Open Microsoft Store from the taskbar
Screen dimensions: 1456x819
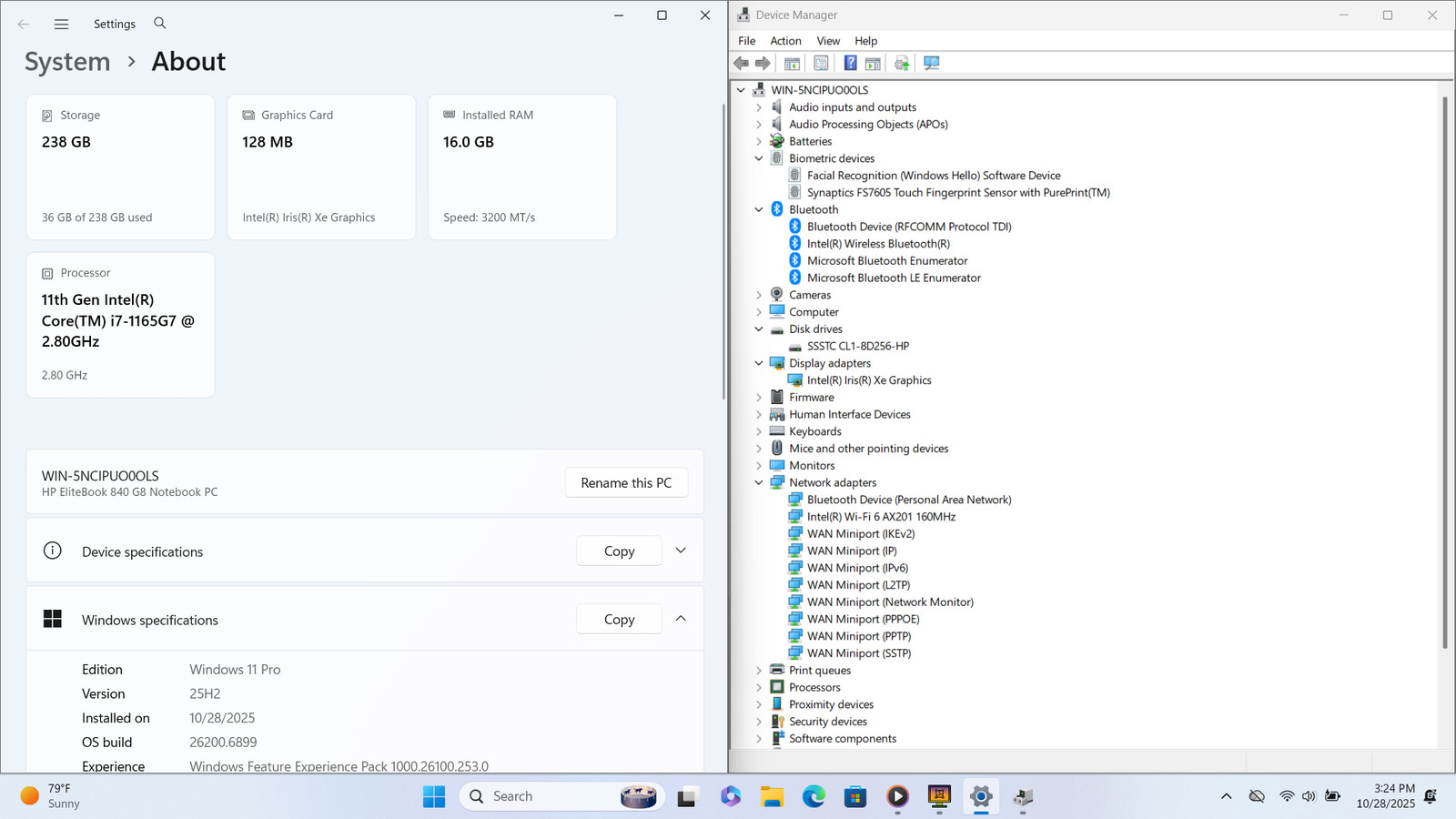point(855,796)
